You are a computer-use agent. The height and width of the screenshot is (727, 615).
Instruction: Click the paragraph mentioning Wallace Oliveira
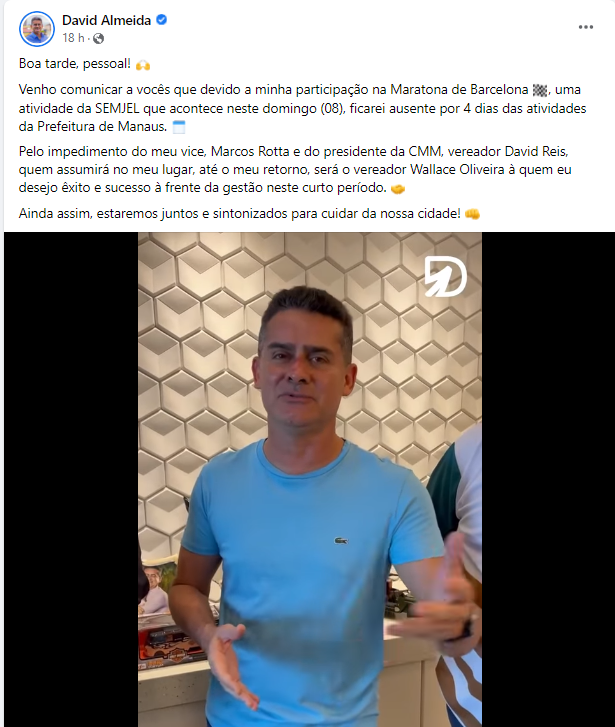(x=295, y=170)
